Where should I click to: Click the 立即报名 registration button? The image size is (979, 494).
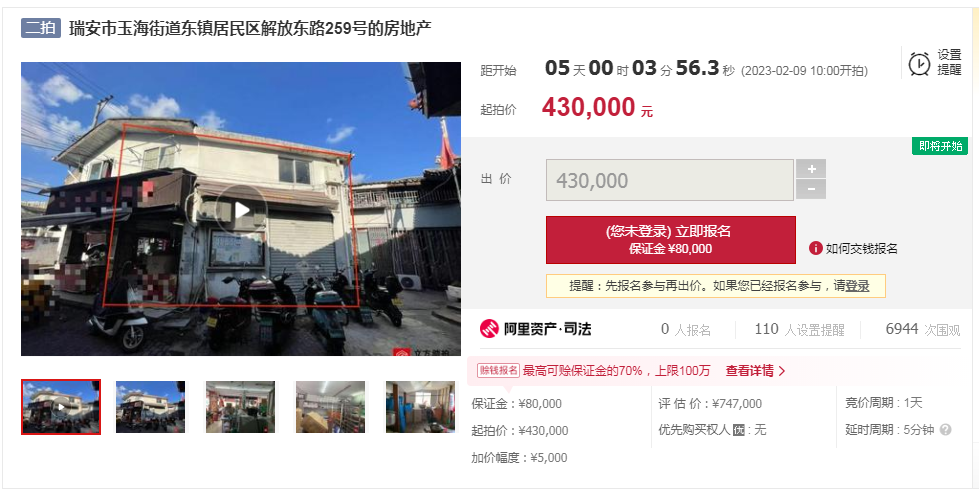click(x=671, y=240)
